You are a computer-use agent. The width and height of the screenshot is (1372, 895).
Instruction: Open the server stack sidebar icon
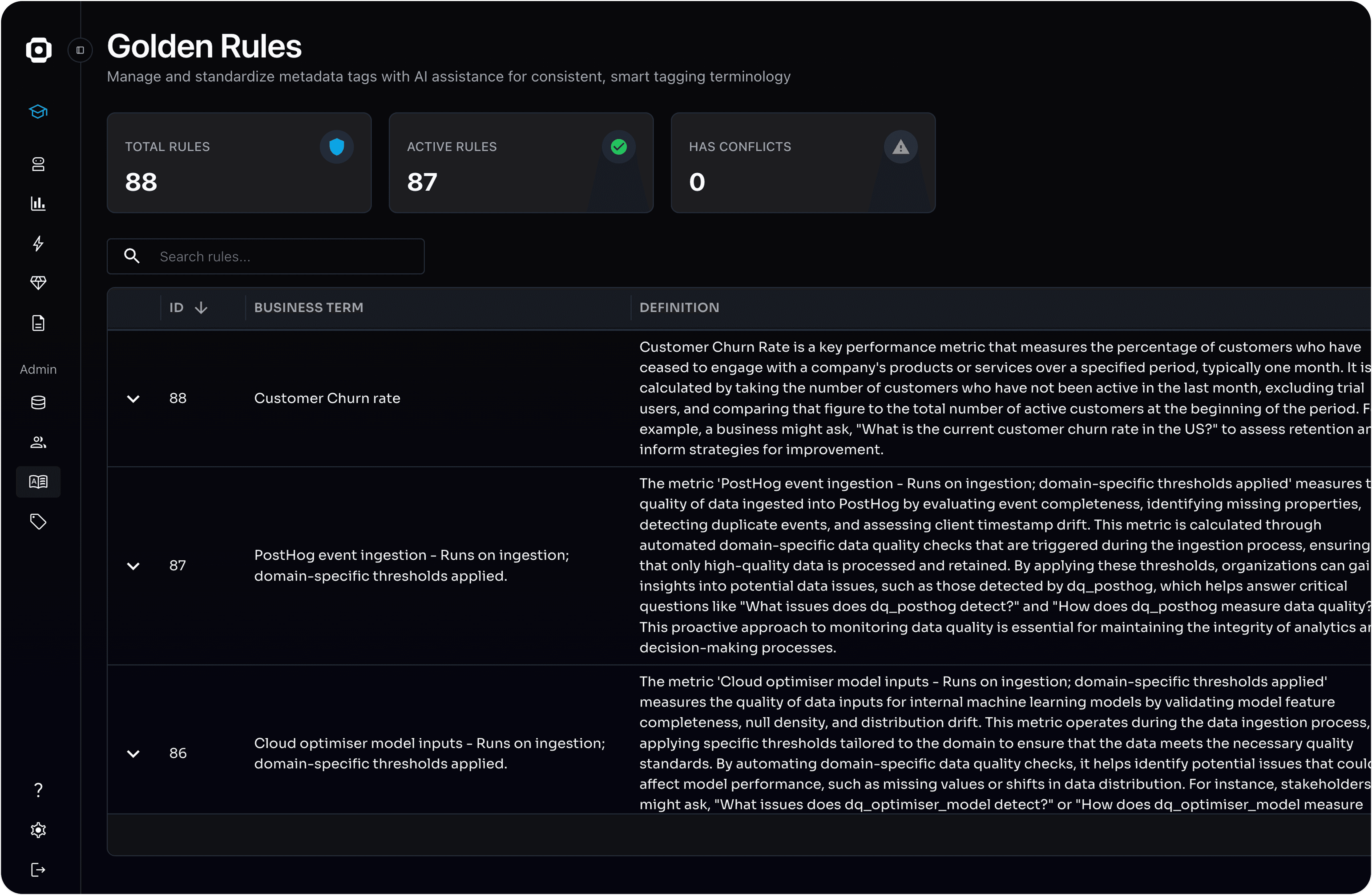point(38,164)
